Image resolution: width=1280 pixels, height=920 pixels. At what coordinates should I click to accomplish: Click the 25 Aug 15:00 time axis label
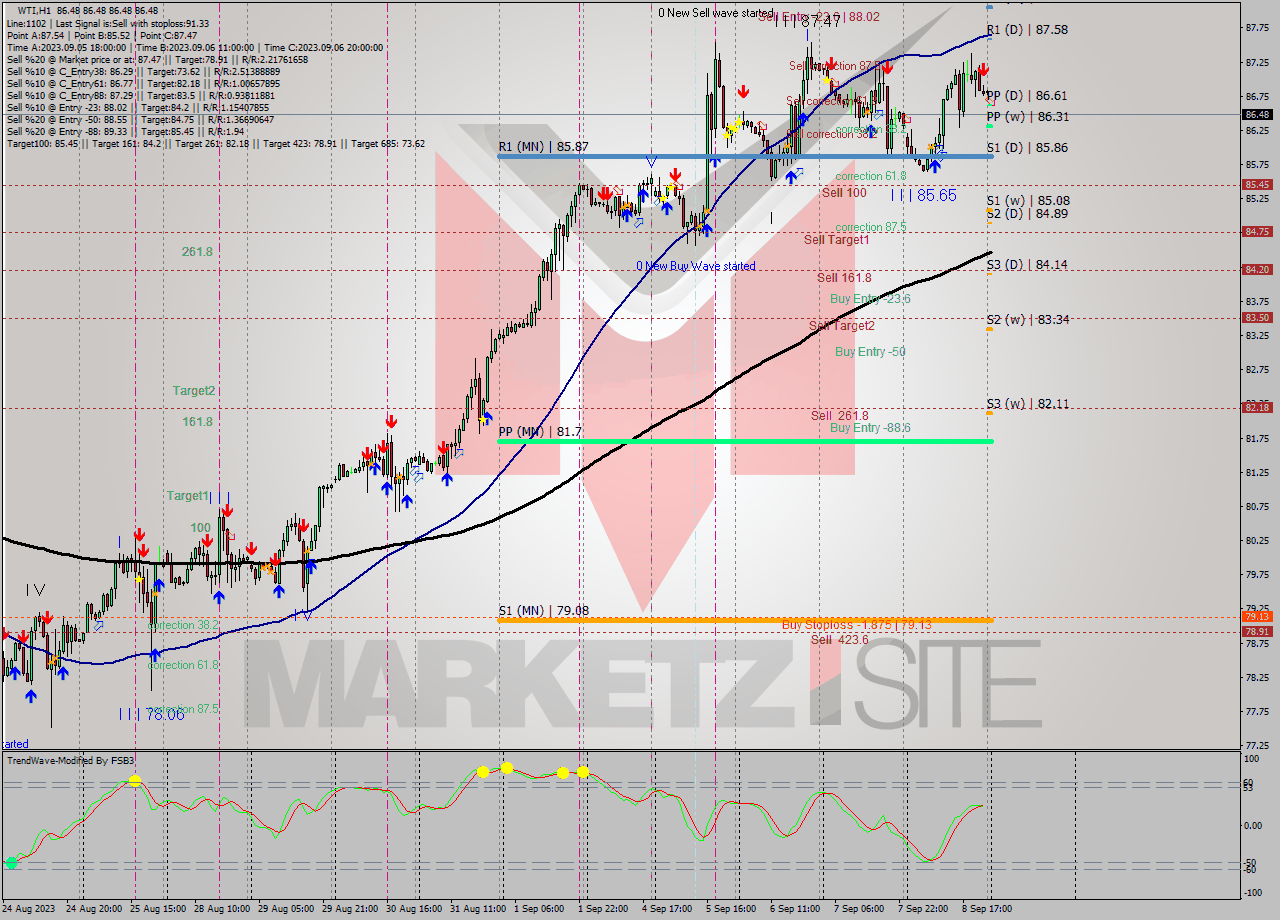(x=159, y=908)
